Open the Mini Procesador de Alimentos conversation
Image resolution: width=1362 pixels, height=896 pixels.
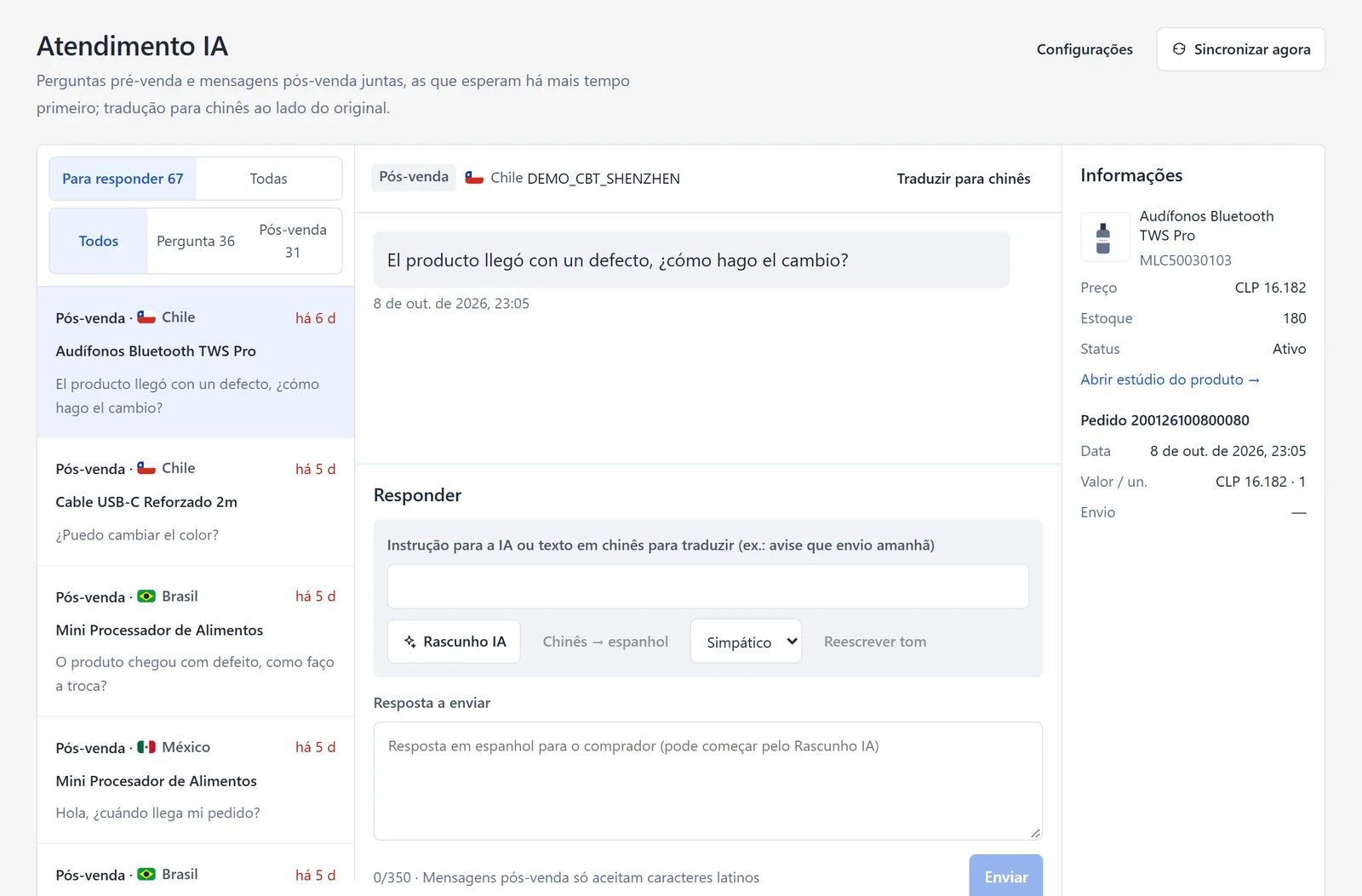[x=196, y=780]
